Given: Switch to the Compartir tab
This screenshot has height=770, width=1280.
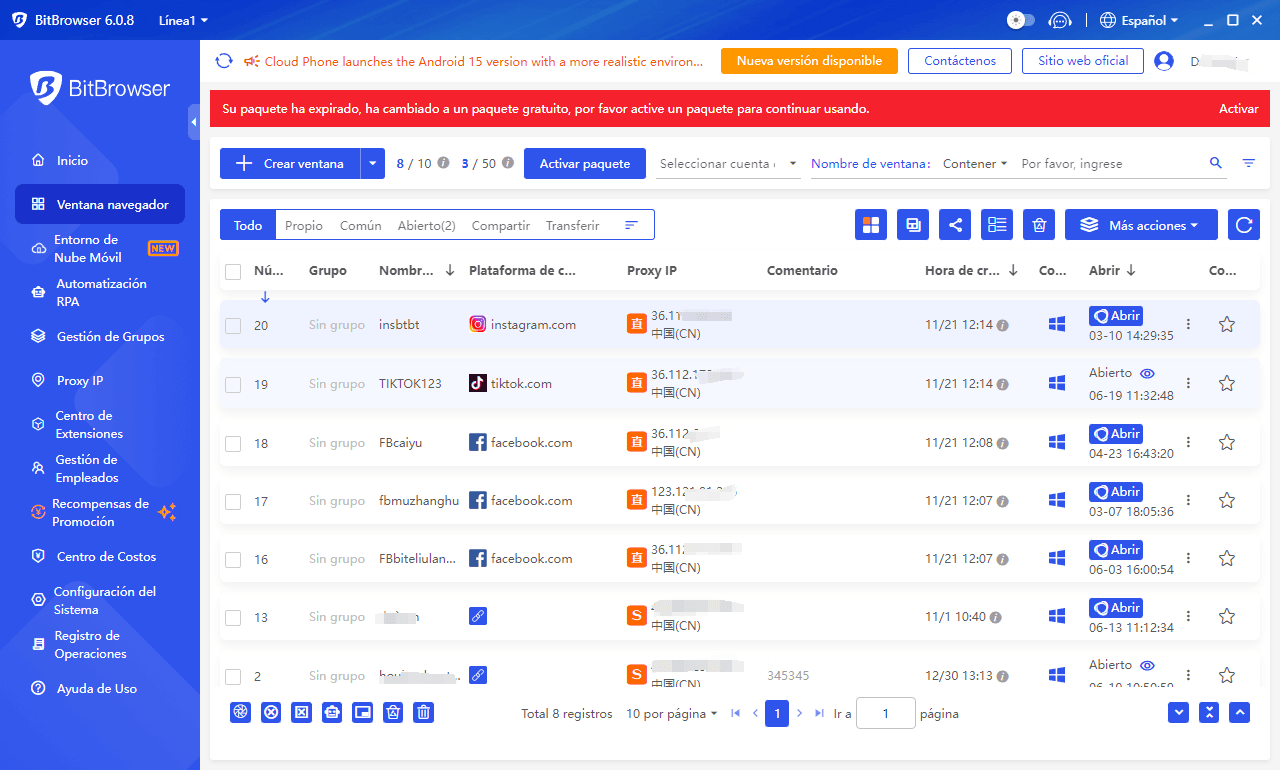Looking at the screenshot, I should click(x=501, y=225).
